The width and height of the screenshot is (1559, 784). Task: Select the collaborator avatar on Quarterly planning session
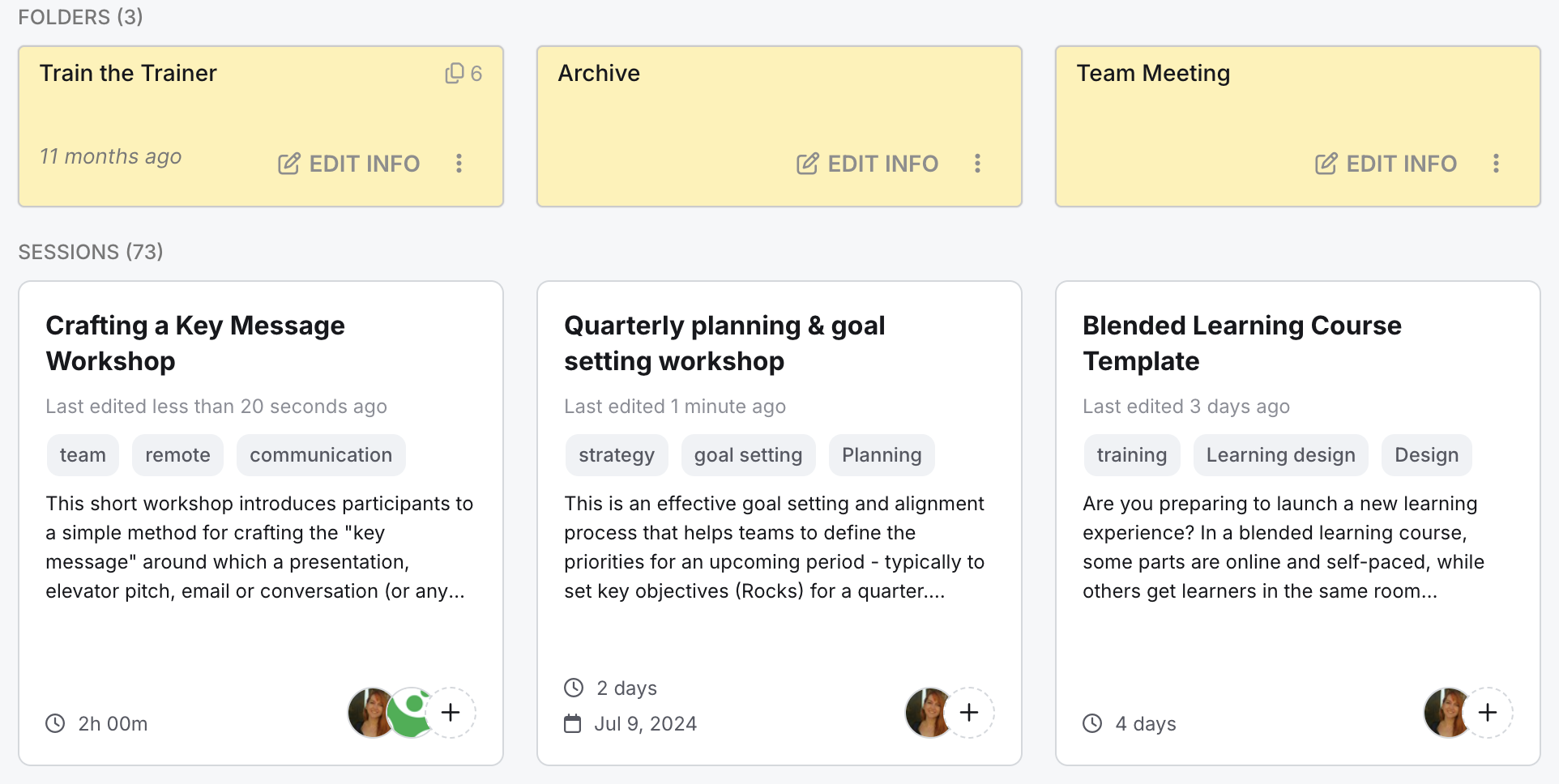pyautogui.click(x=929, y=712)
